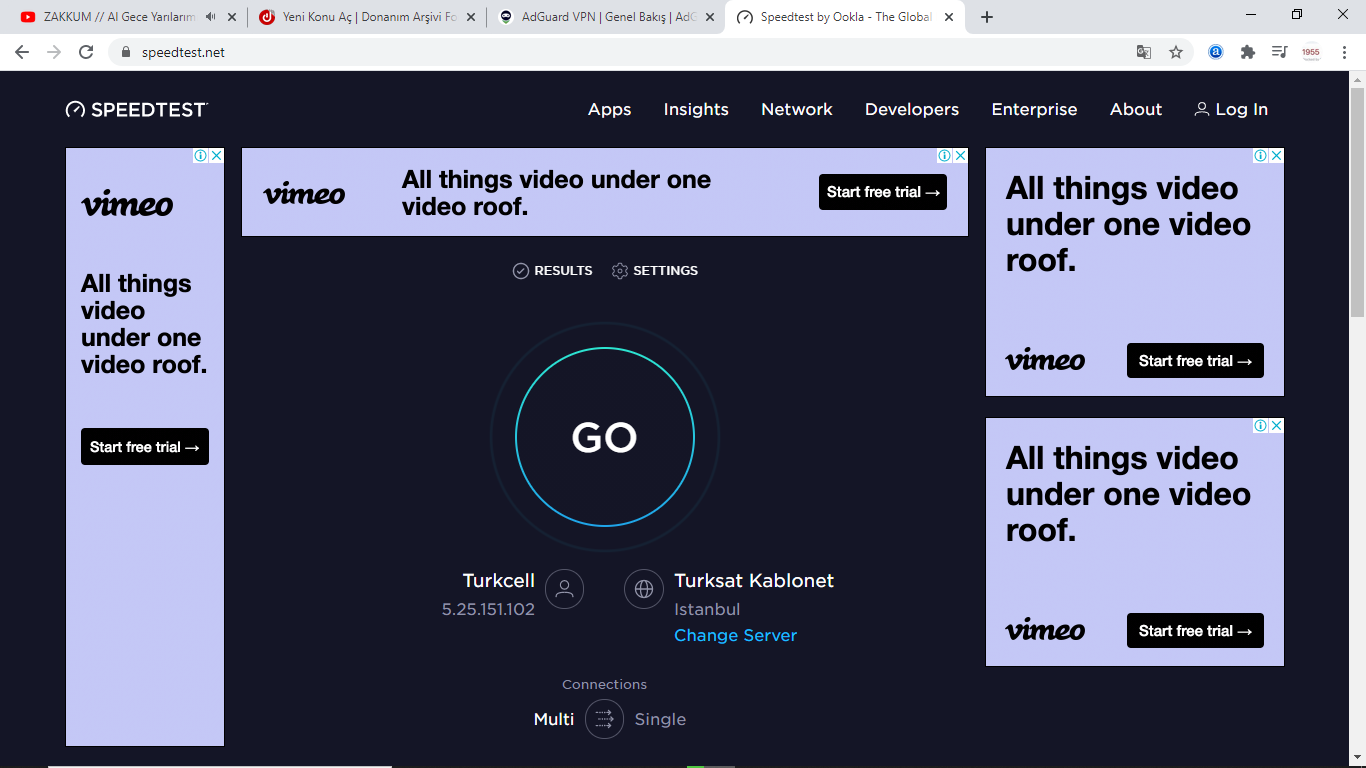Click the Vimeo logo in top banner ad

click(304, 193)
